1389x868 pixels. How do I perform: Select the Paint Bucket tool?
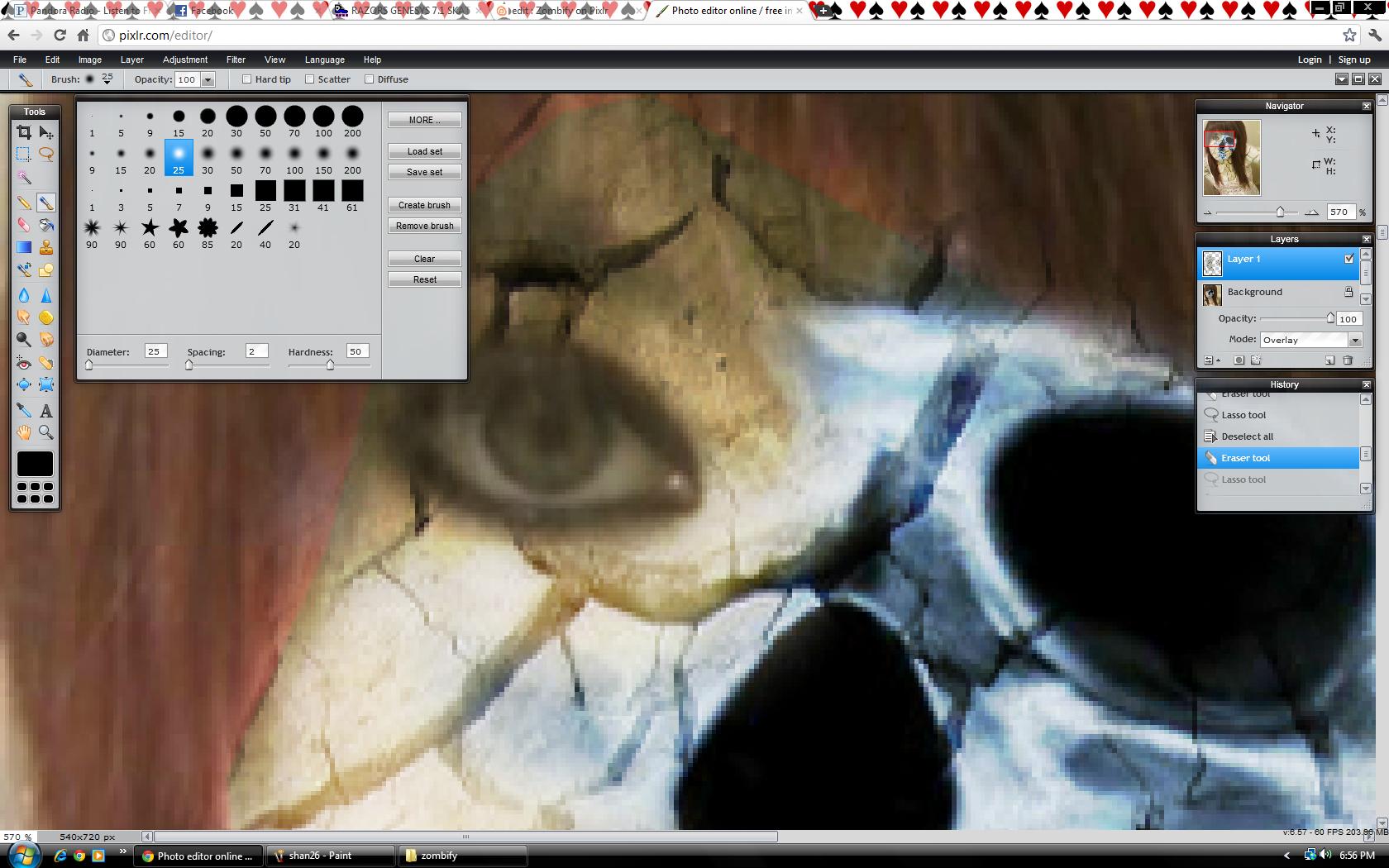(x=46, y=225)
